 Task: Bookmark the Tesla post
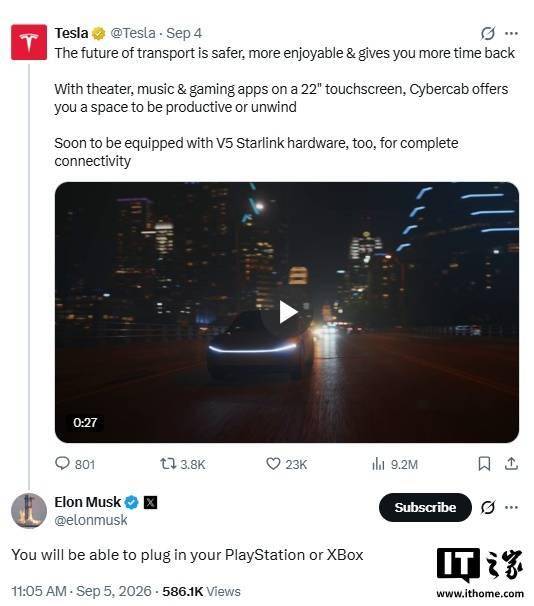pyautogui.click(x=484, y=464)
